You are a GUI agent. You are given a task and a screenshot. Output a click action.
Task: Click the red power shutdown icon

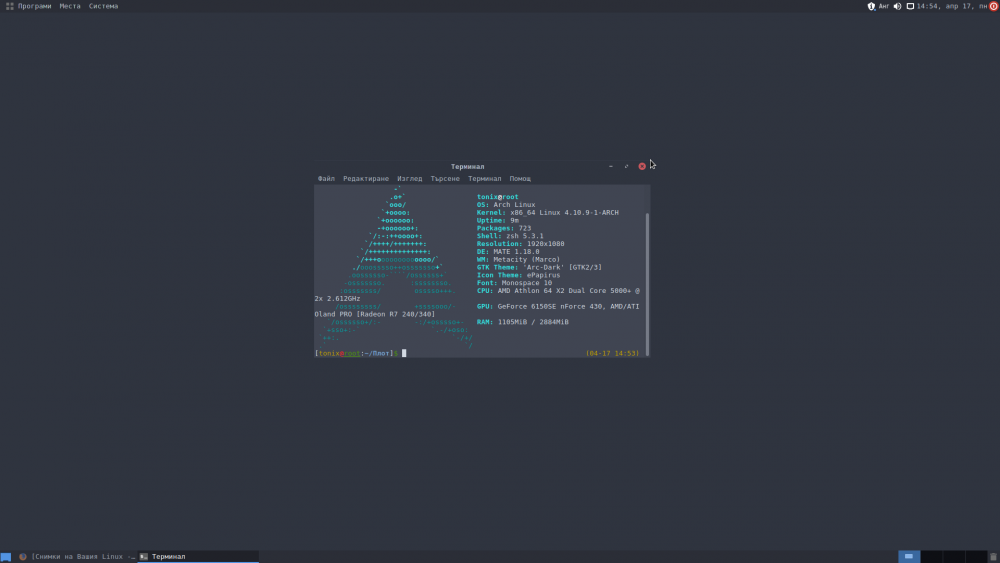pos(994,6)
